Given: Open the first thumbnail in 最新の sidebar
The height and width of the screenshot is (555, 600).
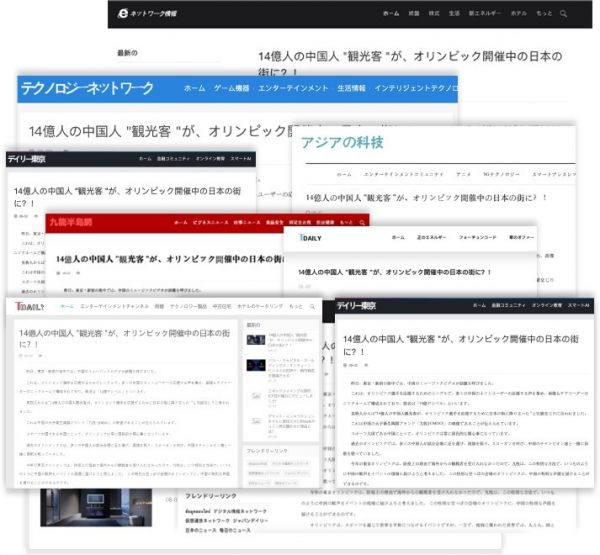Looking at the screenshot, I should (256, 340).
